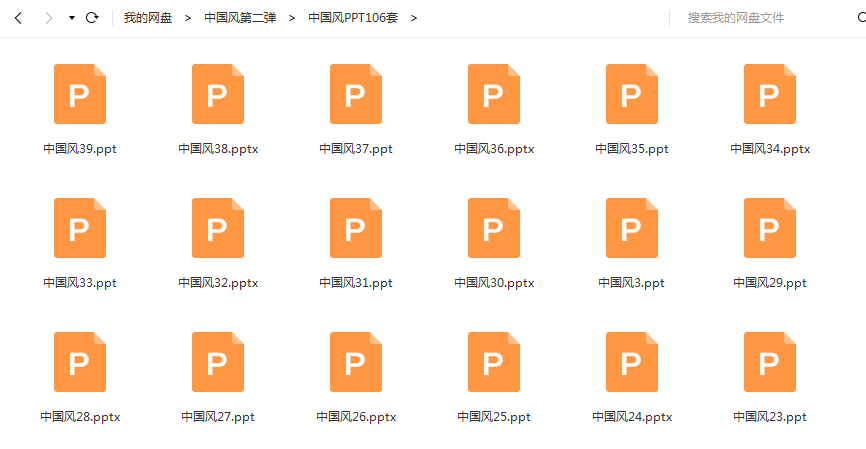Screen dimensions: 866x449
Task: Select 中国风PPT106套 breadcrumb folder
Action: [353, 18]
